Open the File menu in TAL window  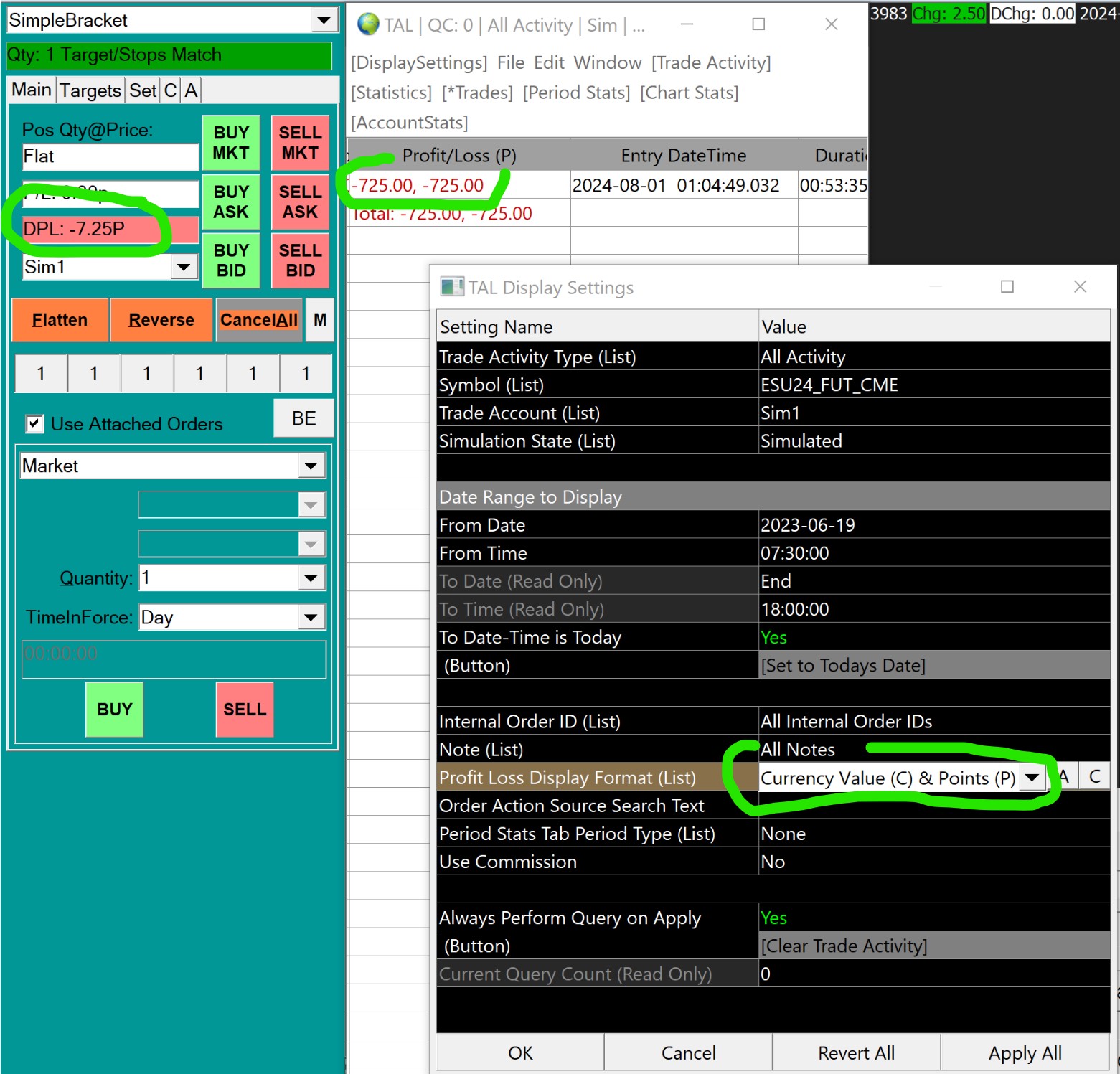[511, 63]
